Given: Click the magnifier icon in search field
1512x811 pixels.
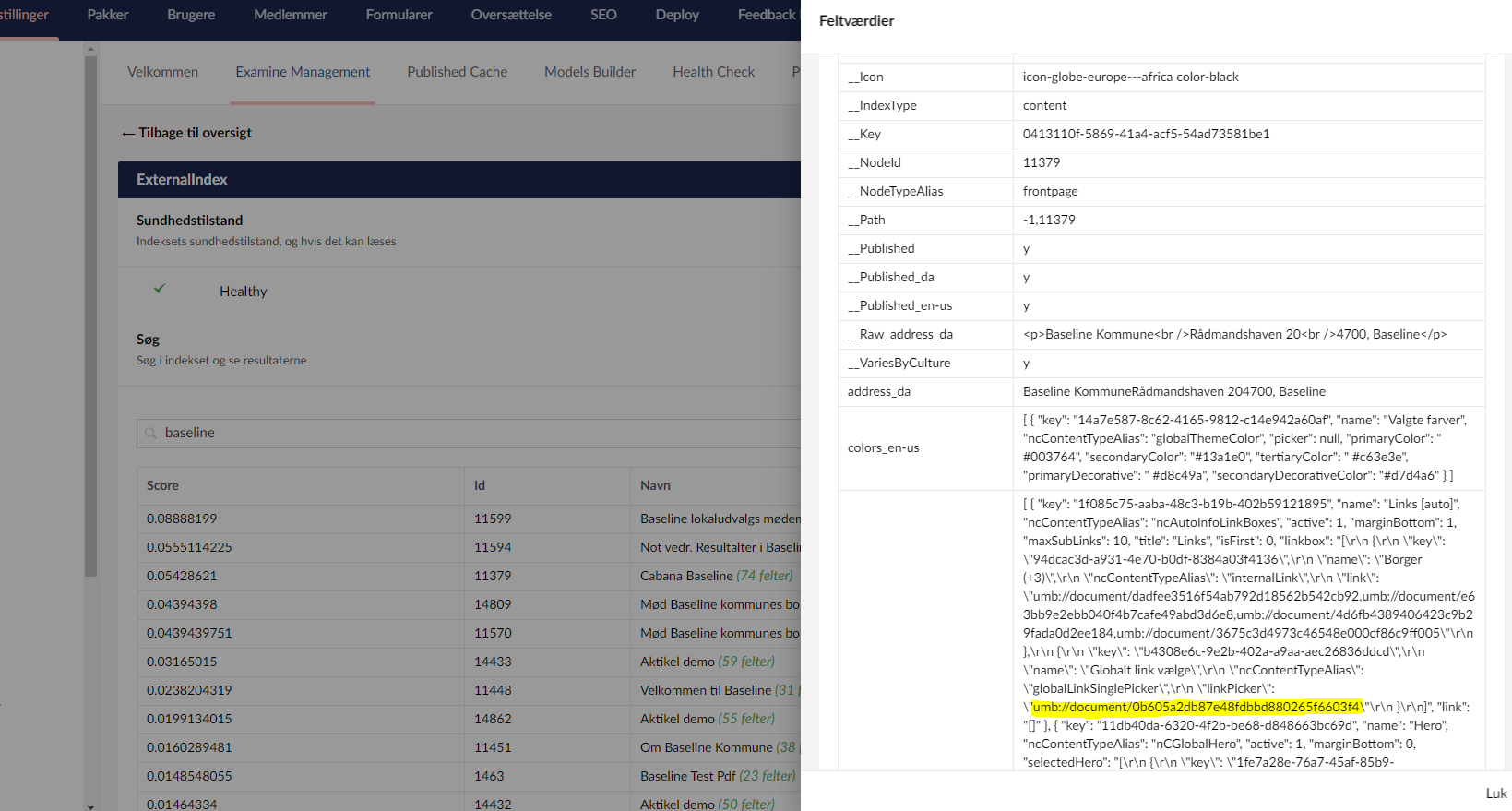Looking at the screenshot, I should point(150,434).
